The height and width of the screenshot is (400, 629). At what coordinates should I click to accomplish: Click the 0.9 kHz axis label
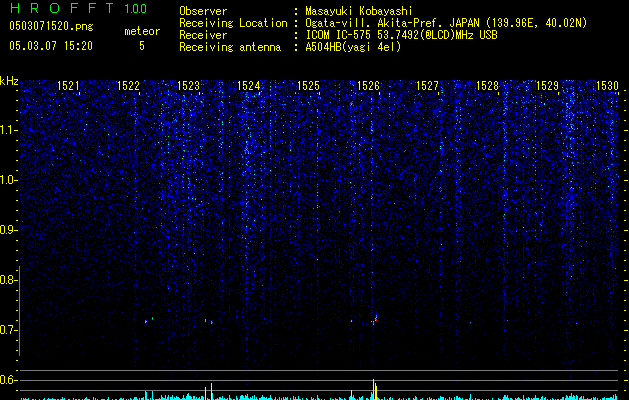[9, 230]
